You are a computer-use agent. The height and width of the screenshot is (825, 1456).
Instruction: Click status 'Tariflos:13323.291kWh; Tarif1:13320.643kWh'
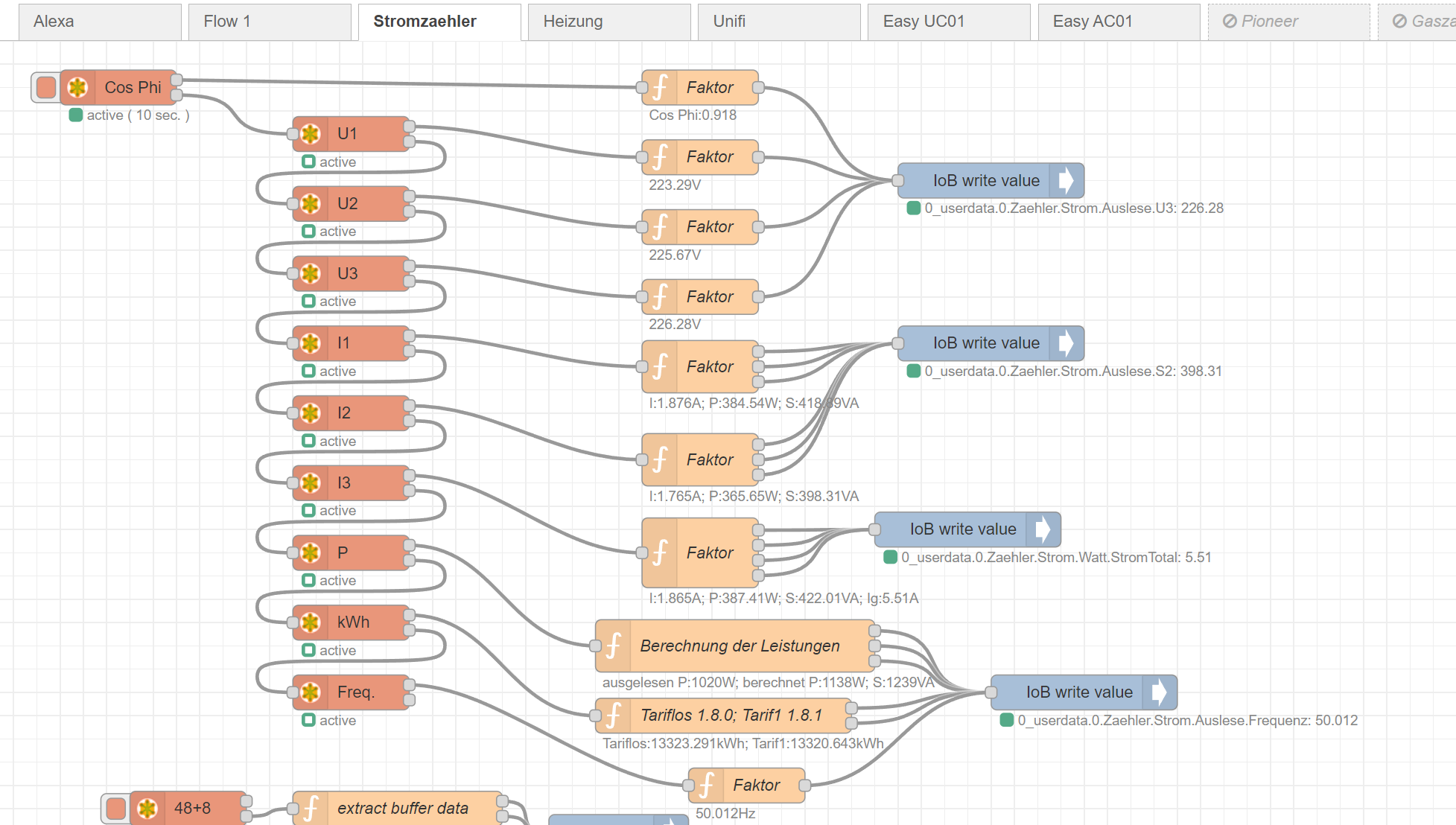click(743, 743)
